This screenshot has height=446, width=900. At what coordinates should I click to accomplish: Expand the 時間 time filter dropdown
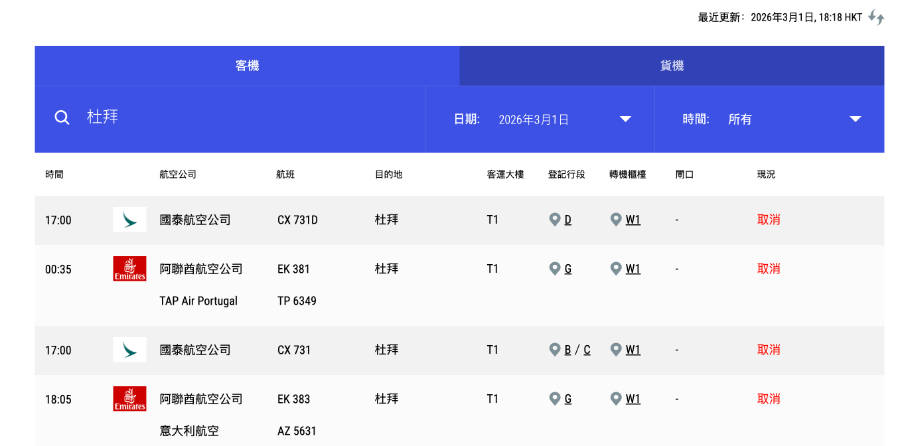[855, 119]
